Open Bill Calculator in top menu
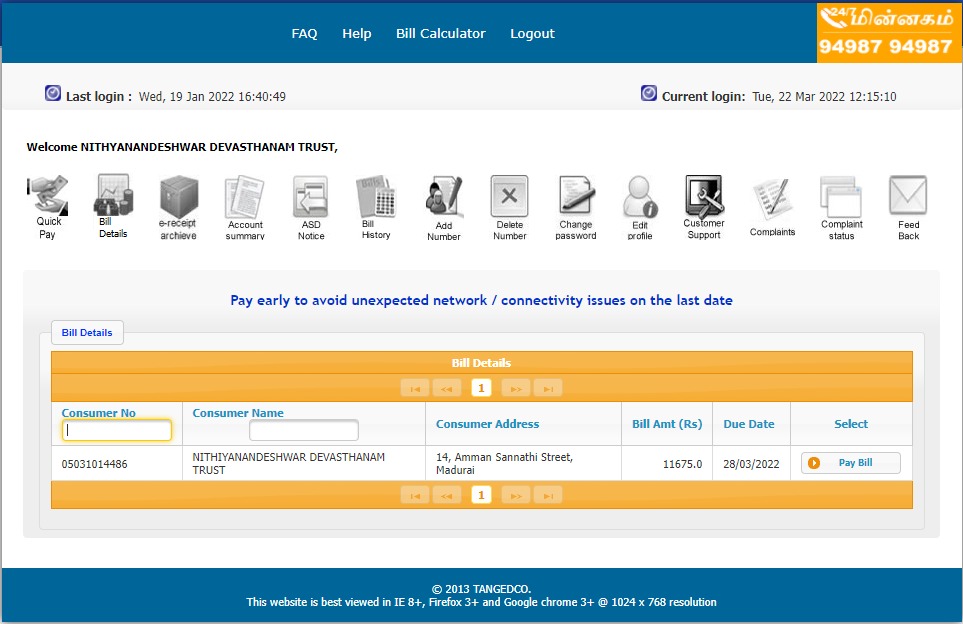The width and height of the screenshot is (963, 624). coord(440,33)
